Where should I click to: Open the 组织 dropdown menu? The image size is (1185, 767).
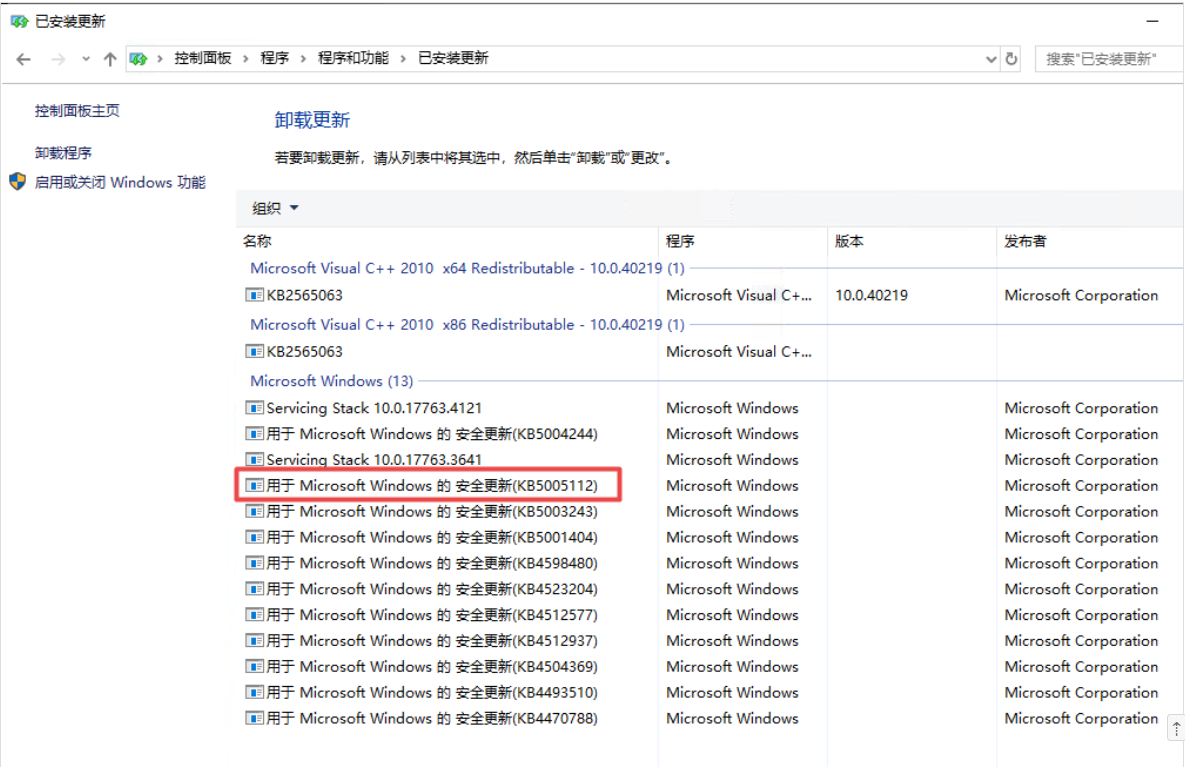(x=276, y=208)
